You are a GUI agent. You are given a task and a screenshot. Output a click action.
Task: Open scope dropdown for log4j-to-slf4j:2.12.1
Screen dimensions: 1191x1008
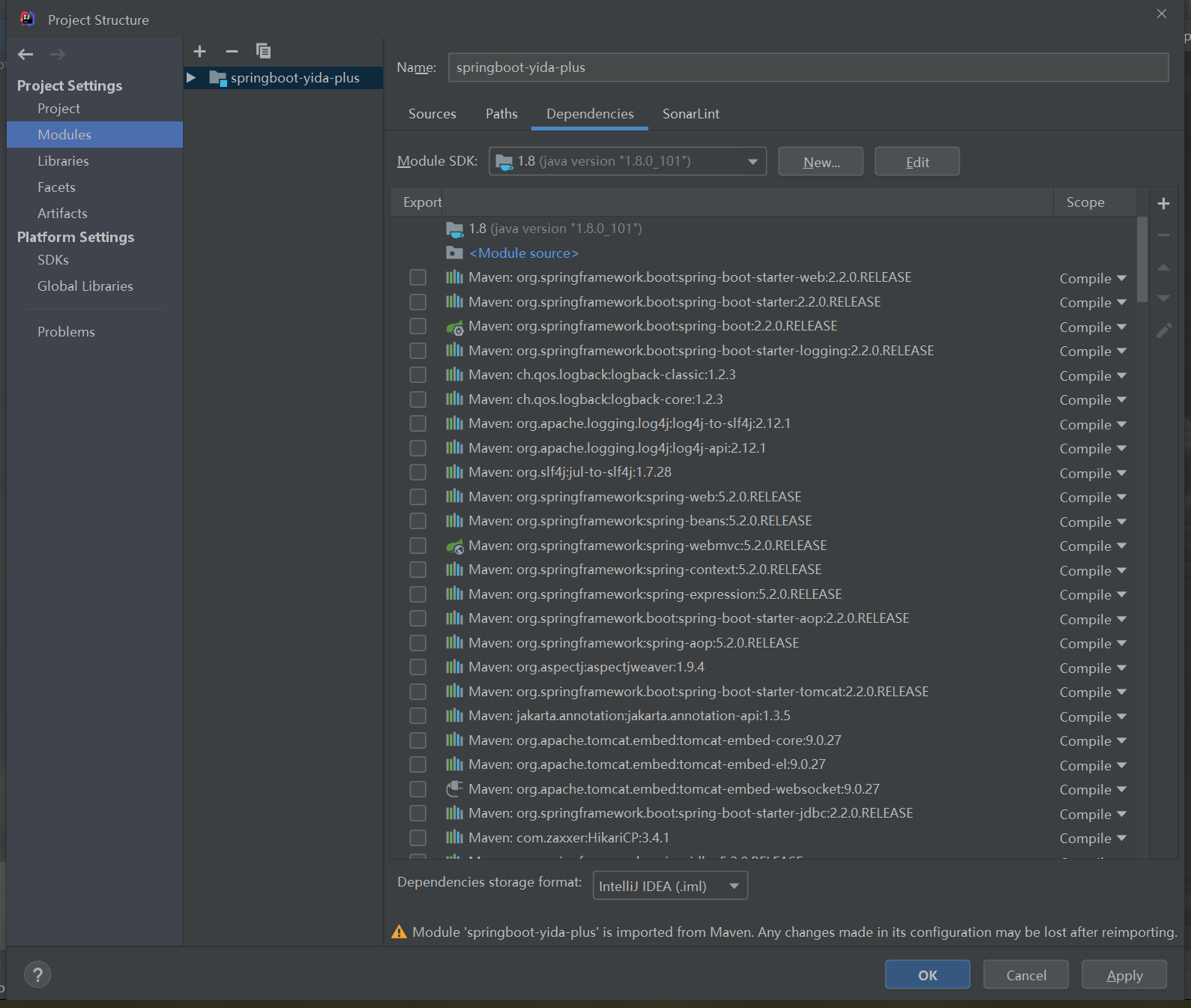point(1093,424)
